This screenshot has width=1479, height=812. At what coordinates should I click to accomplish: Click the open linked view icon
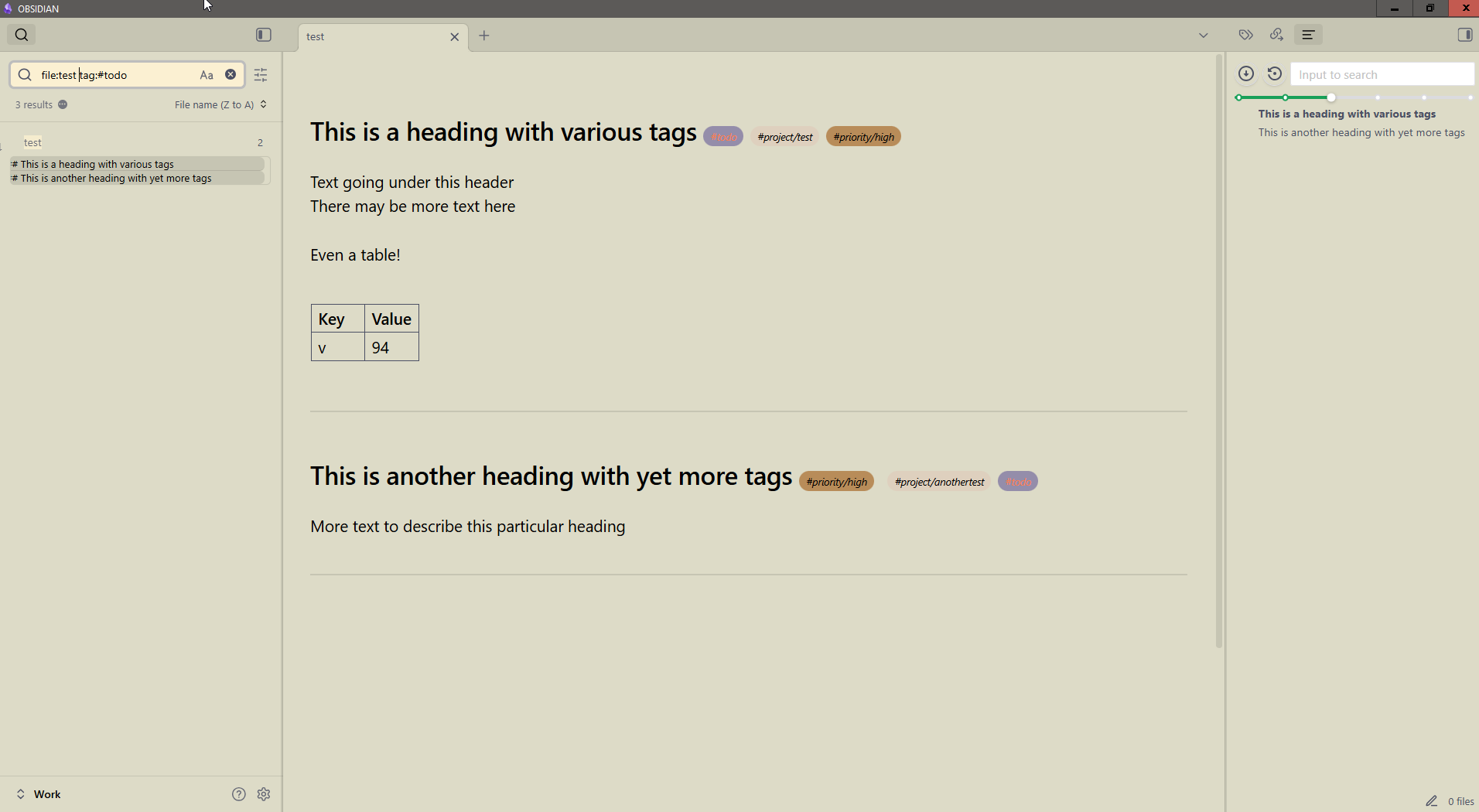pyautogui.click(x=1276, y=35)
